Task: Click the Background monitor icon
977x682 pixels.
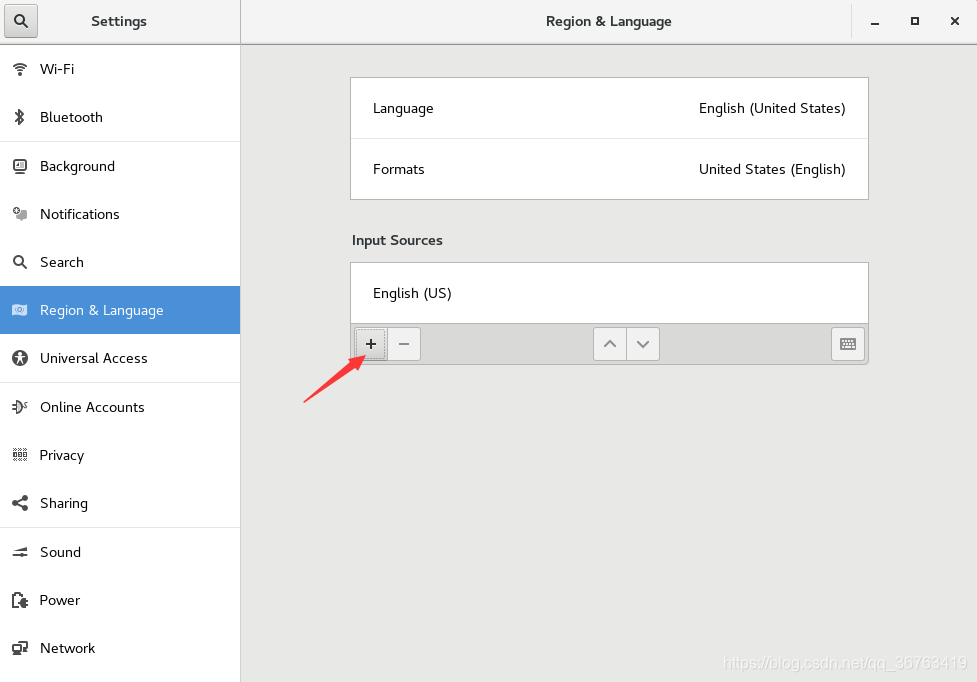Action: (x=20, y=166)
